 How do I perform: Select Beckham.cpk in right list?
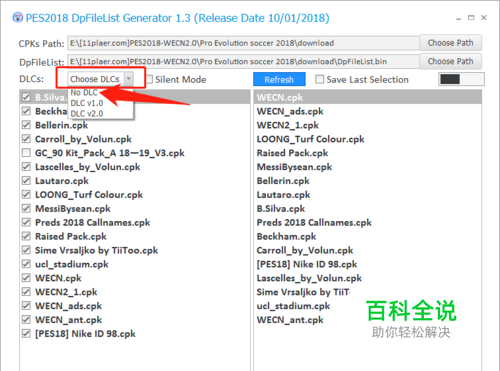click(368, 236)
